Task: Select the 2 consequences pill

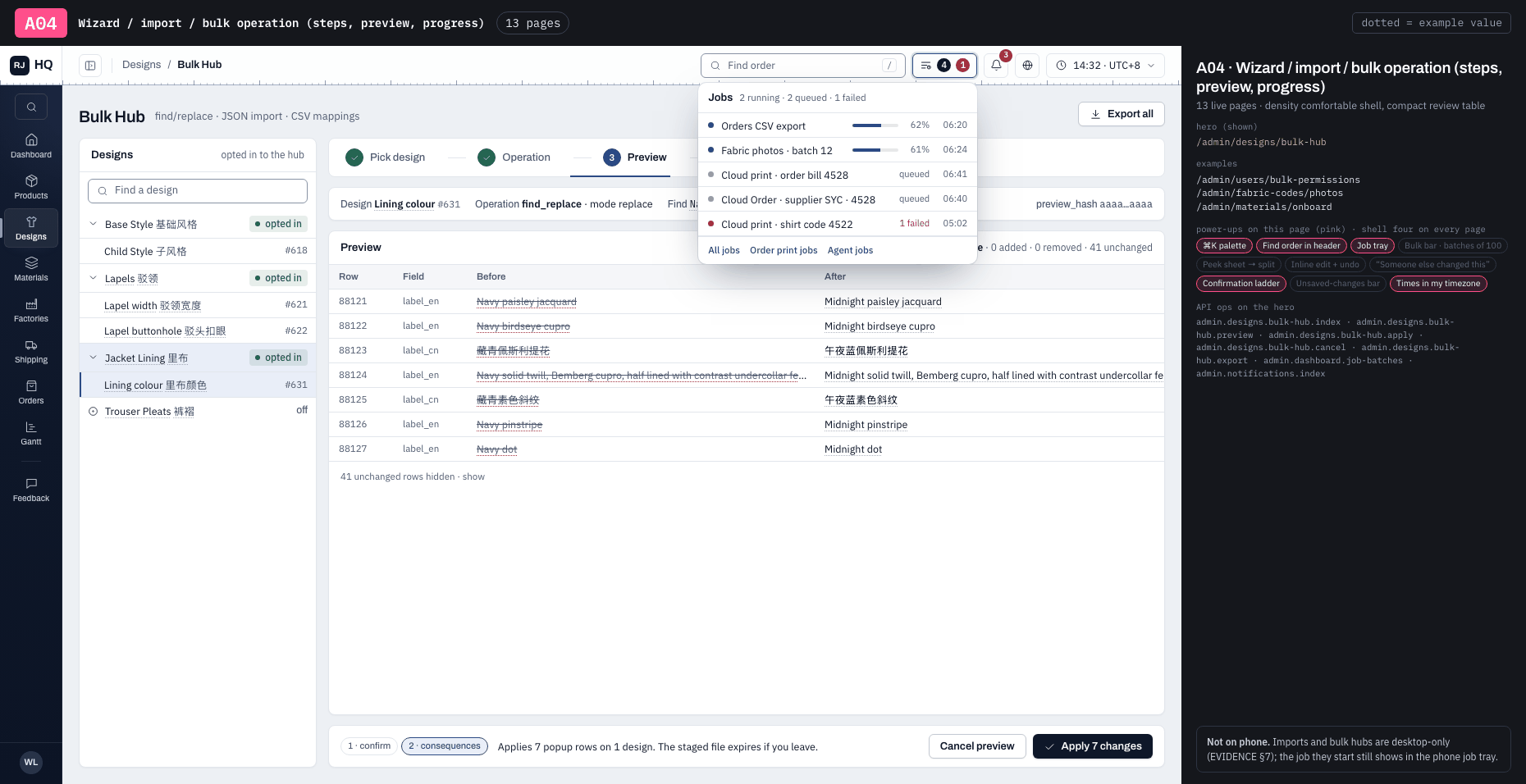Action: (445, 746)
